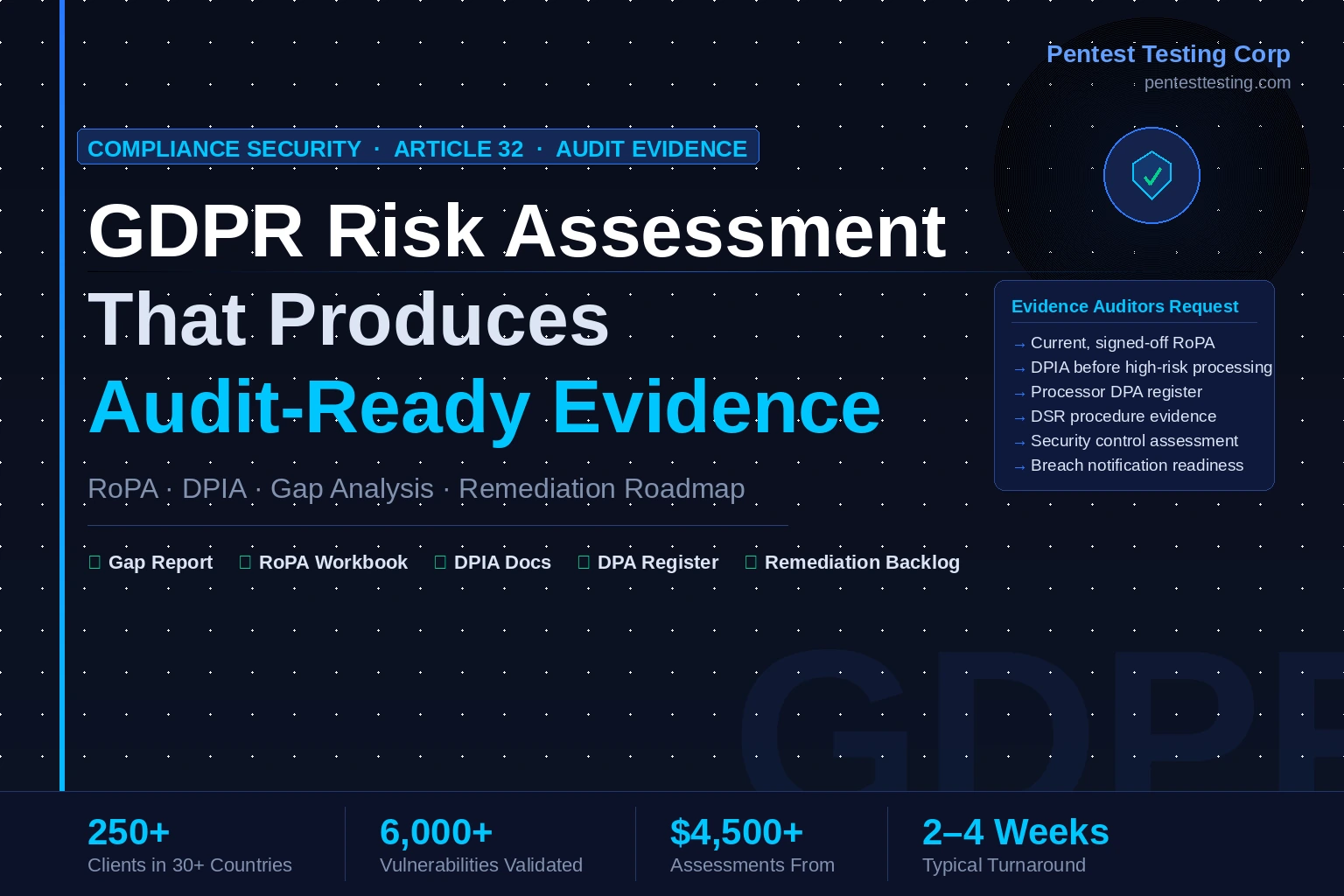Viewport: 1344px width, 896px height.
Task: Click arrow beside Current, signed-off RoPA
Action: 1018,345
